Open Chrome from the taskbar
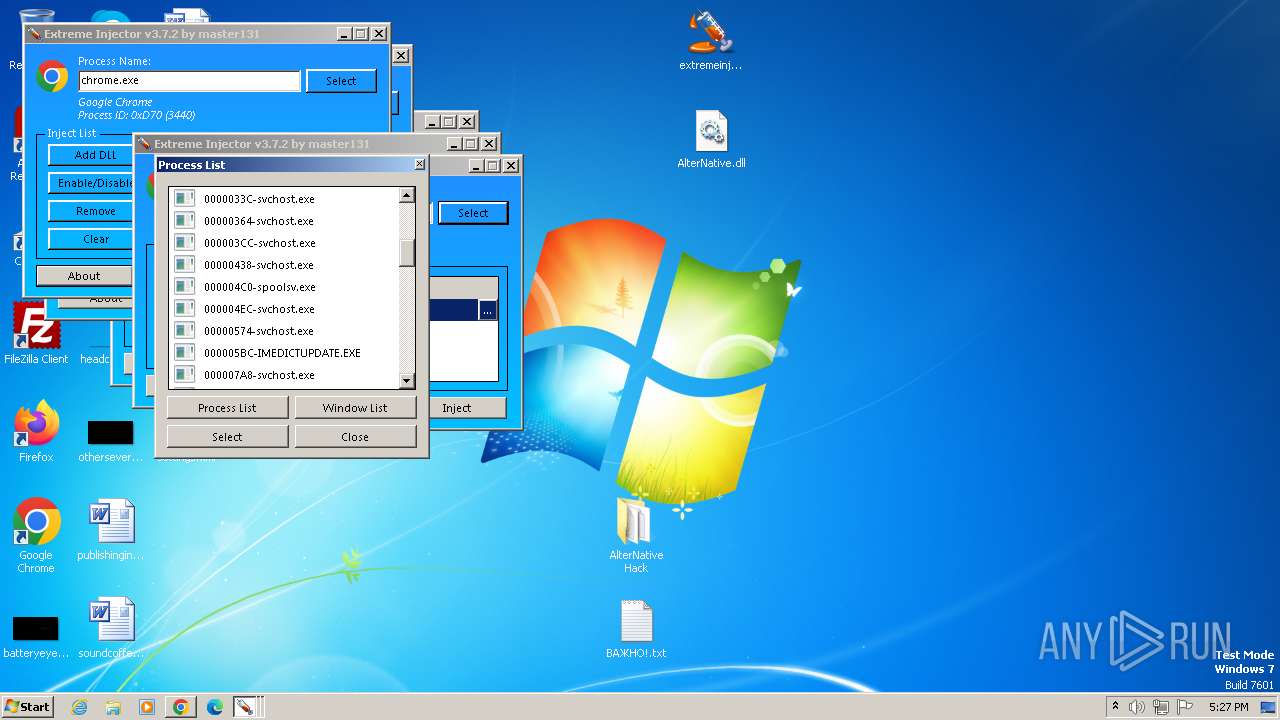This screenshot has height=720, width=1280. [181, 707]
